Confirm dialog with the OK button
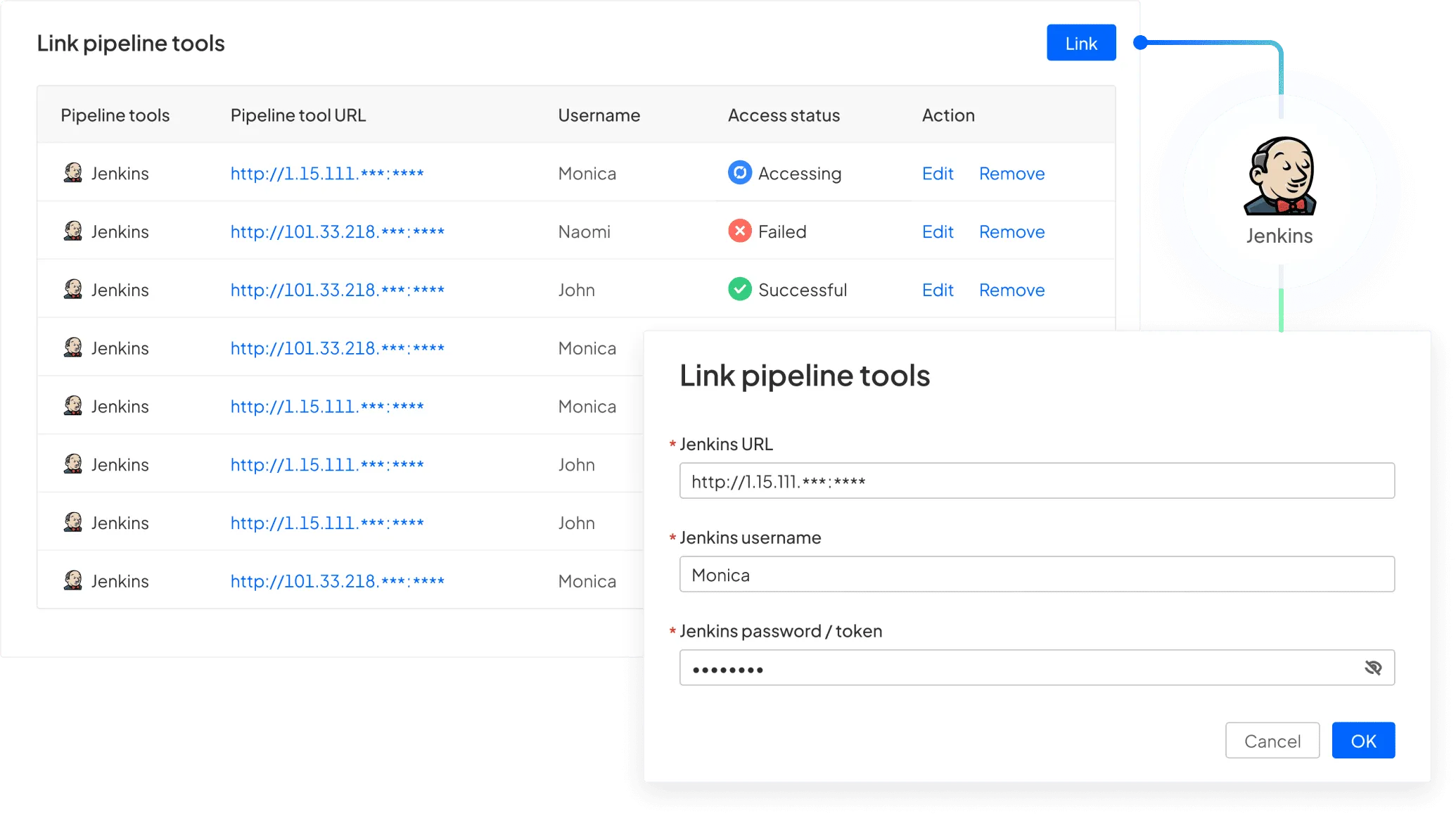1456x821 pixels. 1362,741
